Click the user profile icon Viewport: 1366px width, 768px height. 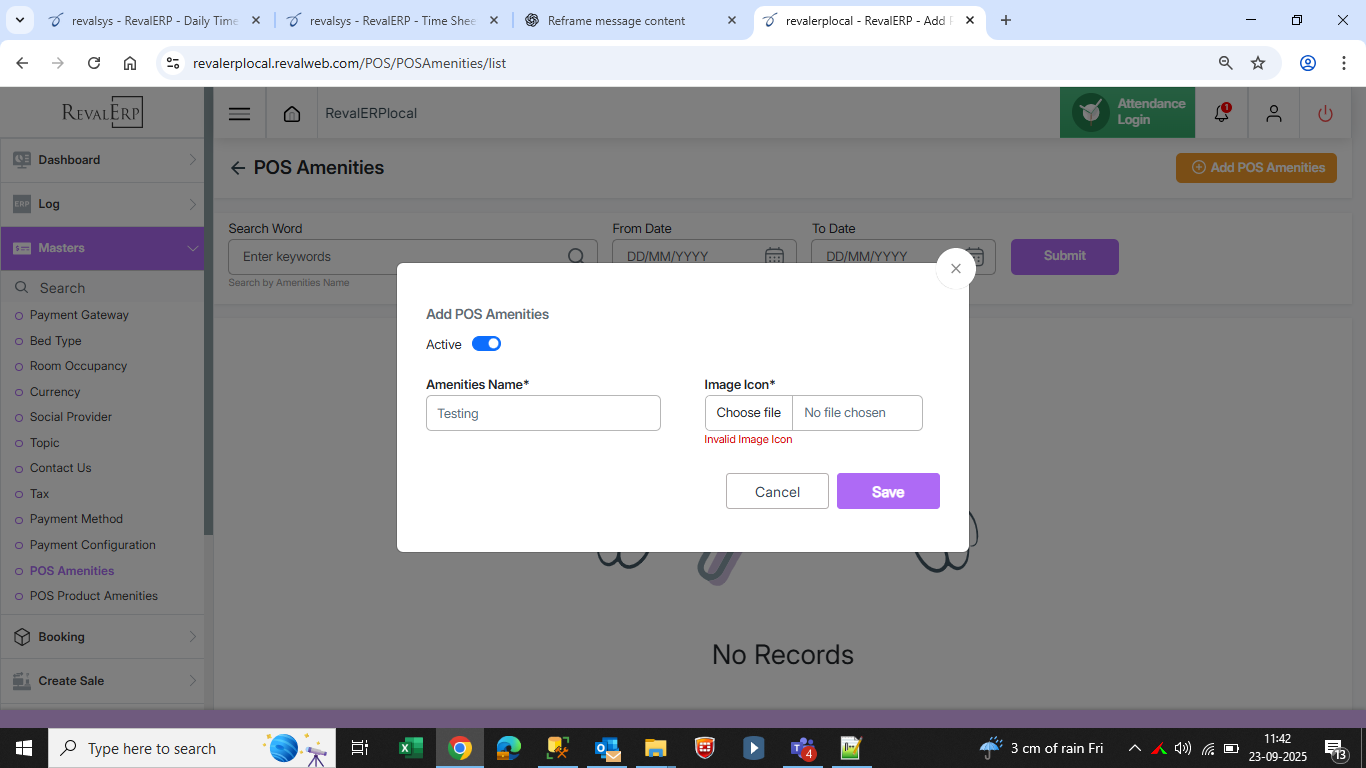tap(1273, 113)
